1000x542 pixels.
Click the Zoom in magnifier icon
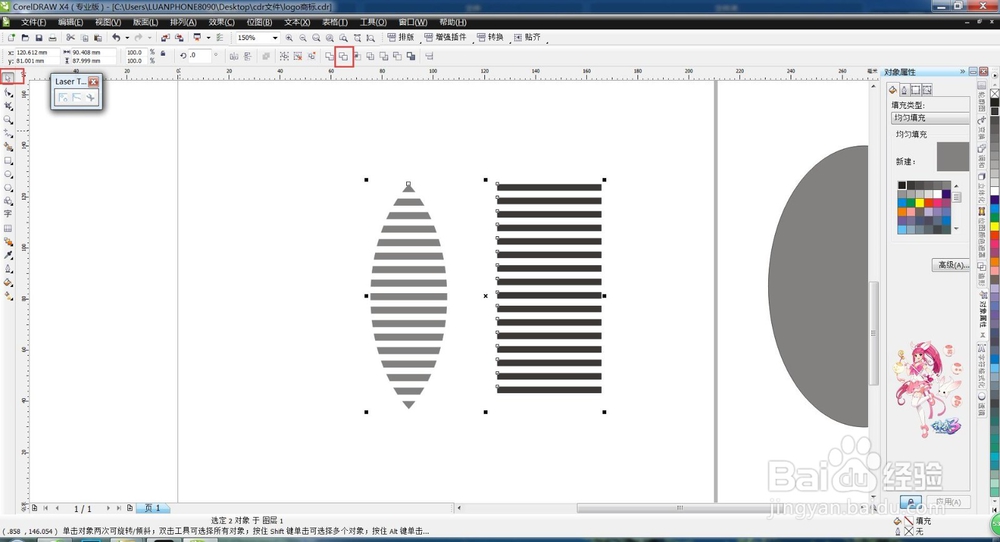tap(290, 38)
